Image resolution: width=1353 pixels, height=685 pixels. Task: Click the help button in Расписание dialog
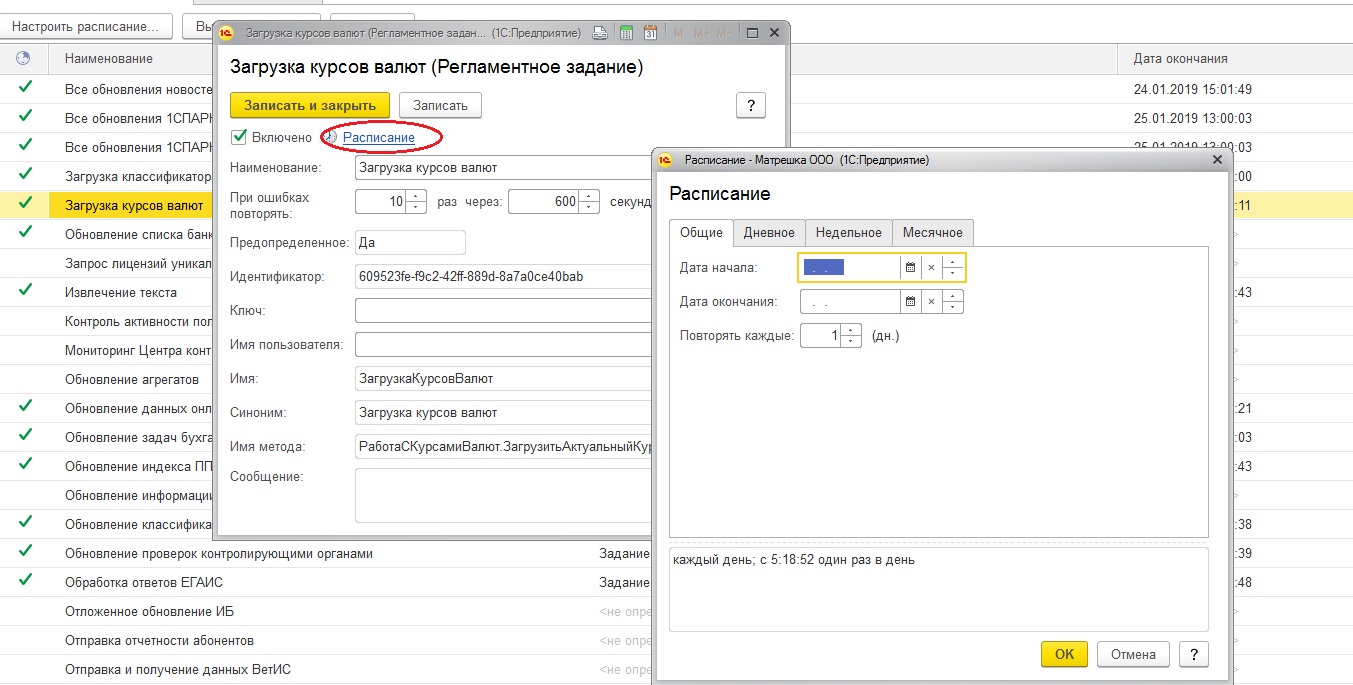point(1192,654)
